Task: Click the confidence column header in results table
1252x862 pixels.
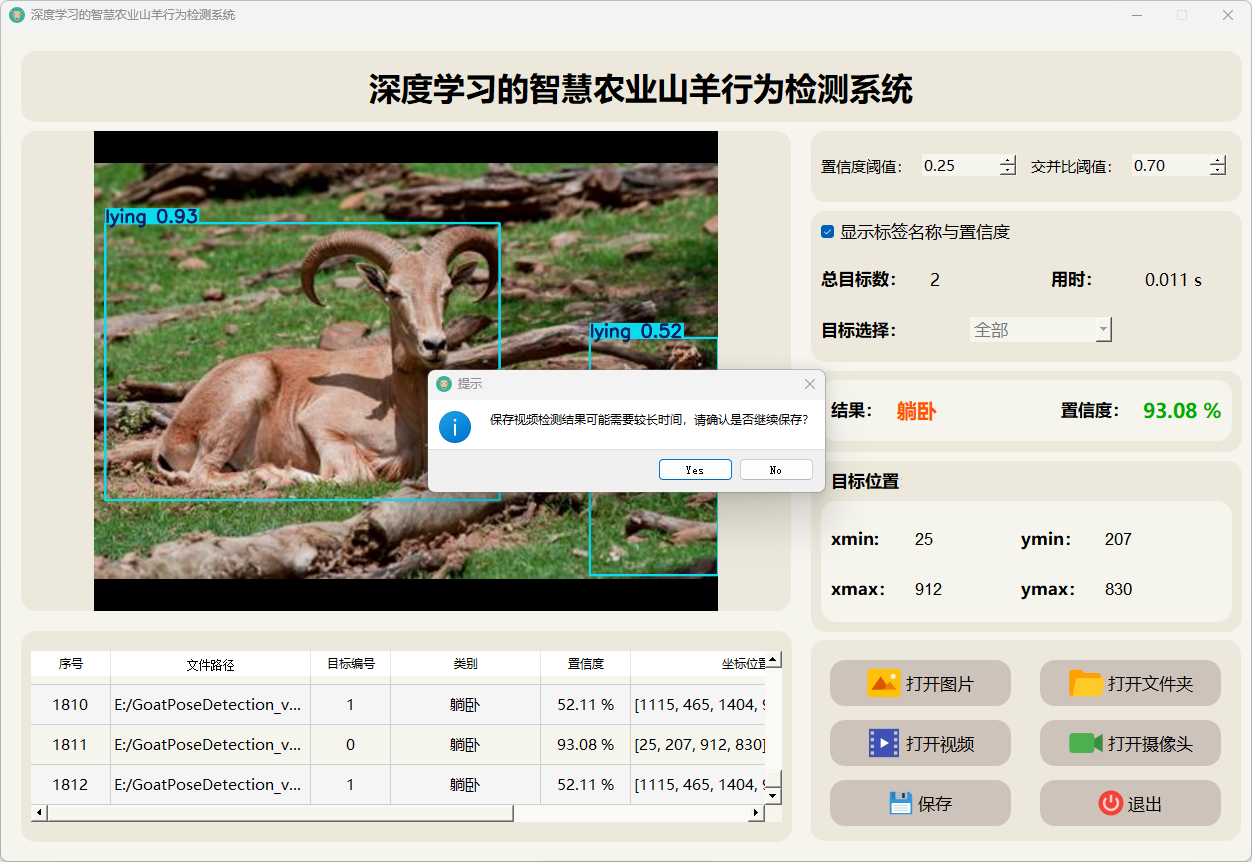Action: click(x=585, y=664)
